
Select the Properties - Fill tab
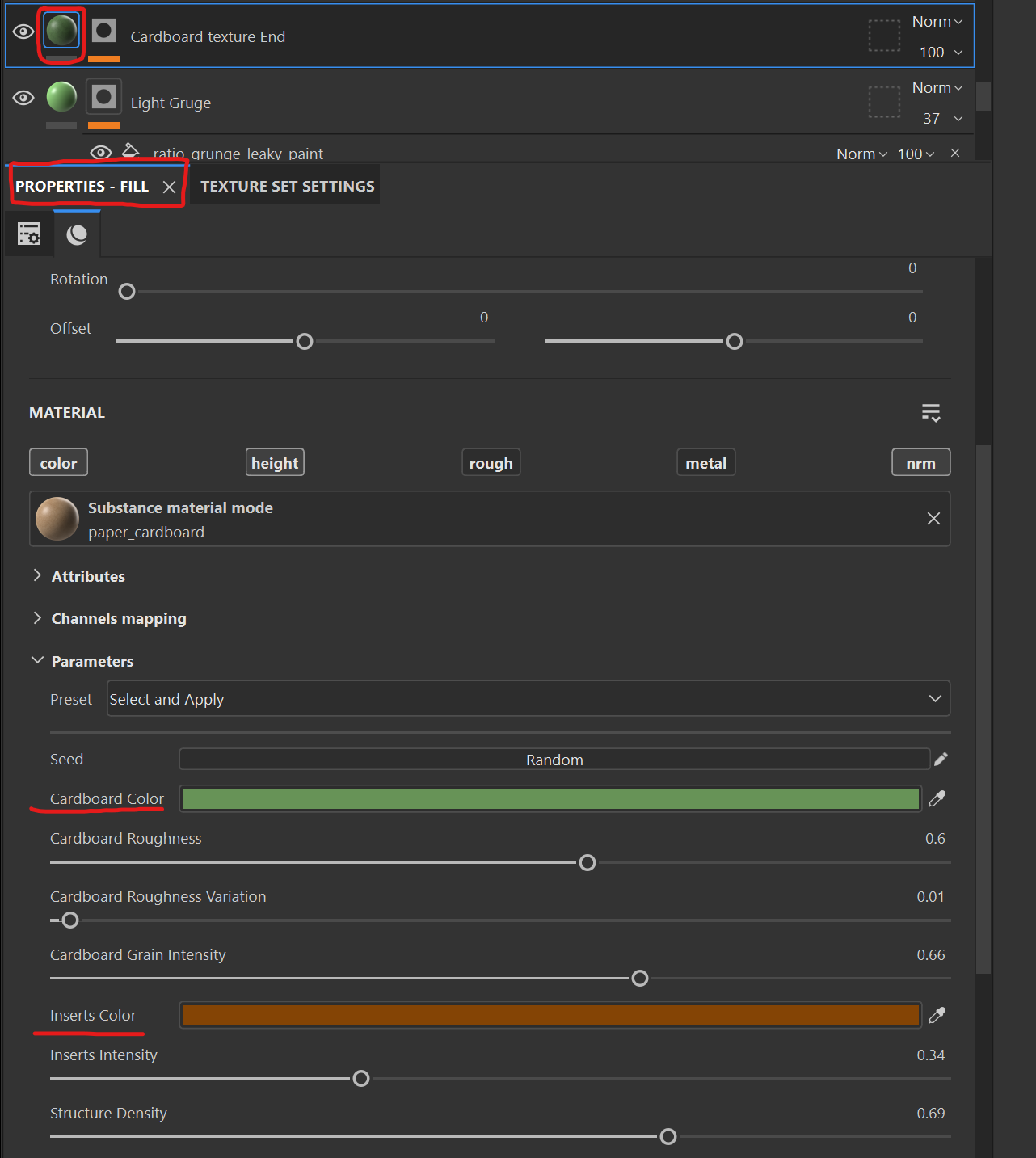point(82,187)
